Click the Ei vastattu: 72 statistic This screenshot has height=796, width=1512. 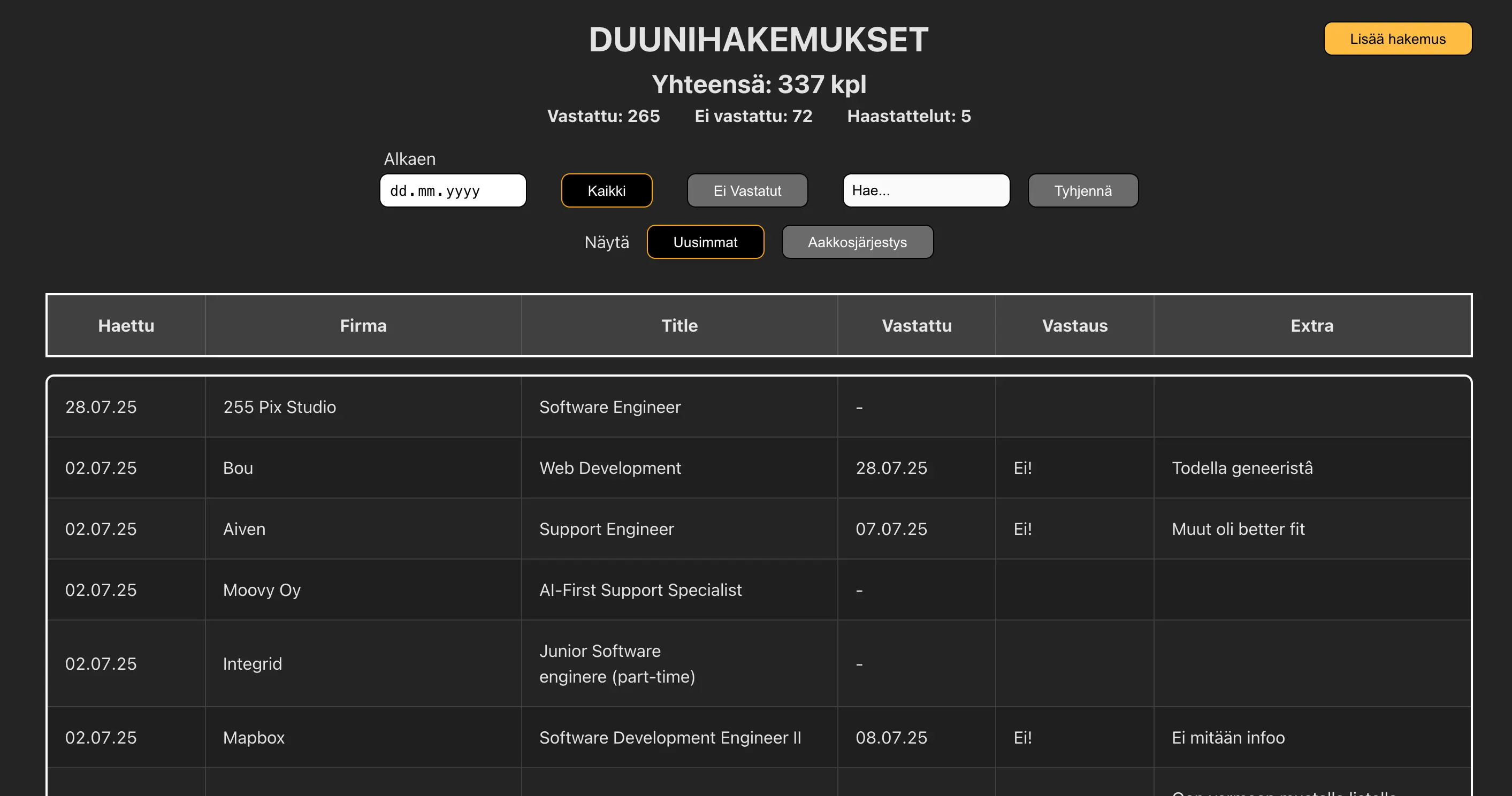click(753, 116)
